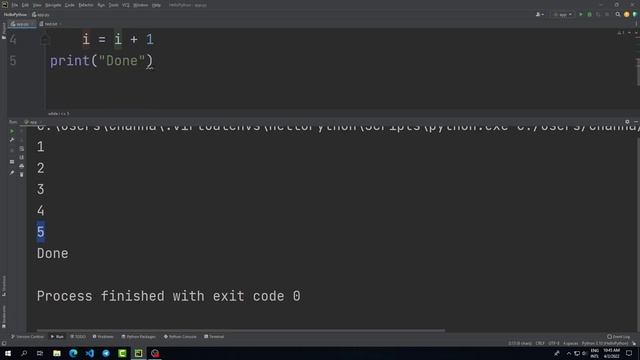
Task: Open the File menu
Action: pyautogui.click(x=15, y=5)
